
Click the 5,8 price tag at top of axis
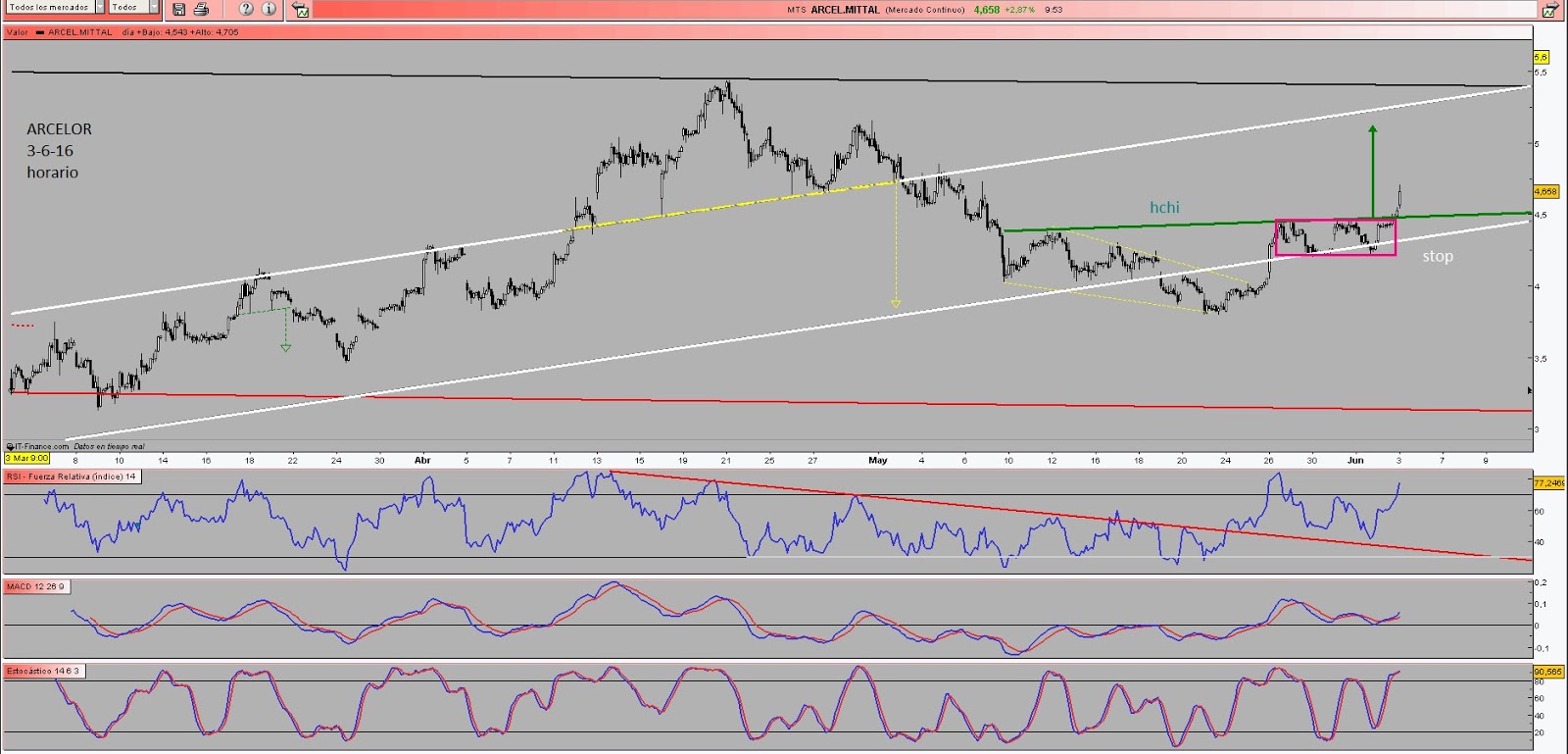tap(1541, 57)
